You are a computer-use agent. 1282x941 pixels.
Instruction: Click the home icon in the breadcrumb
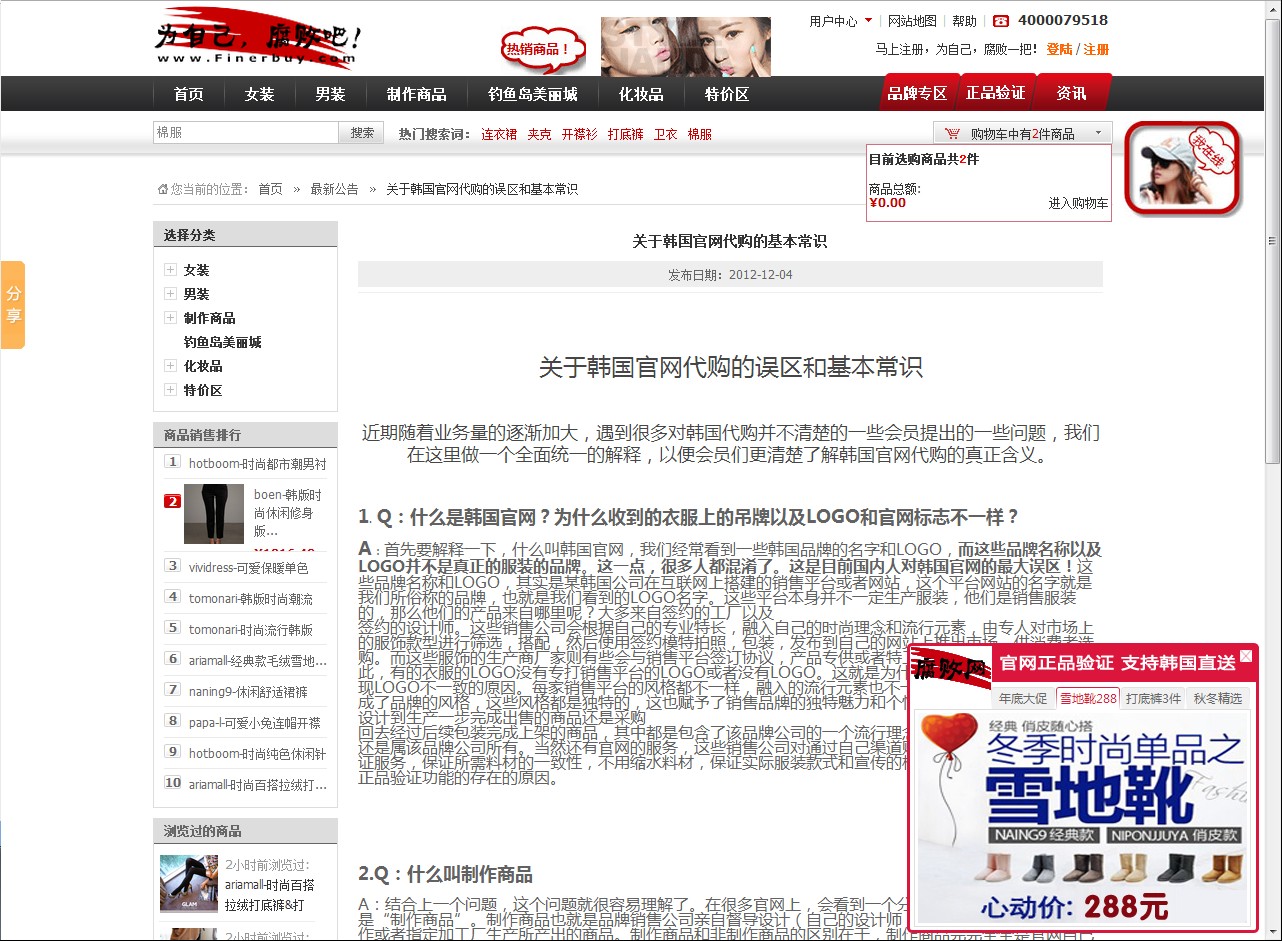[163, 189]
